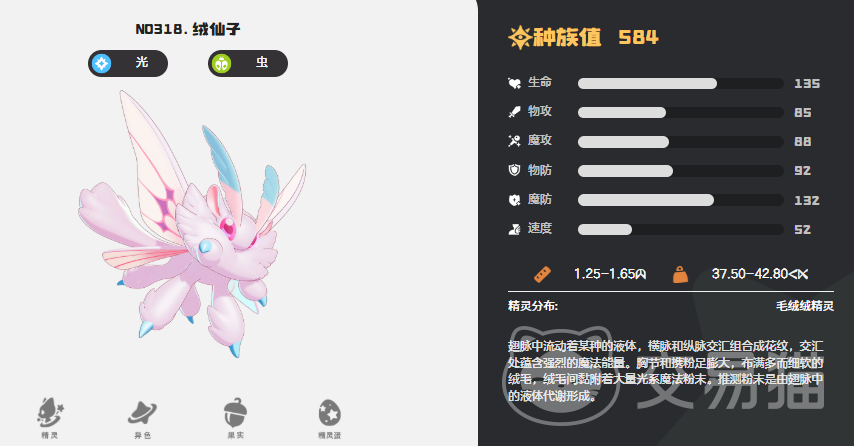Click the 魔防 shield stat icon
This screenshot has height=446, width=854.
coord(514,200)
